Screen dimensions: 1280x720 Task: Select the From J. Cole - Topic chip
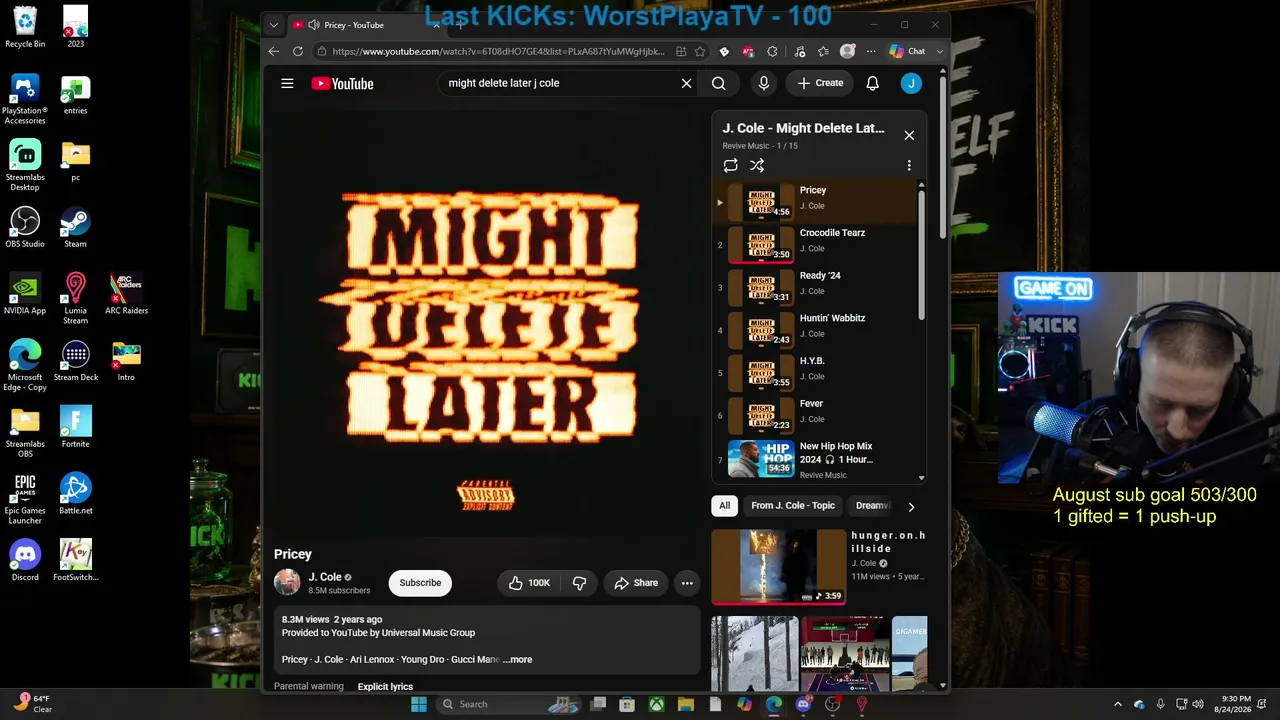(793, 506)
